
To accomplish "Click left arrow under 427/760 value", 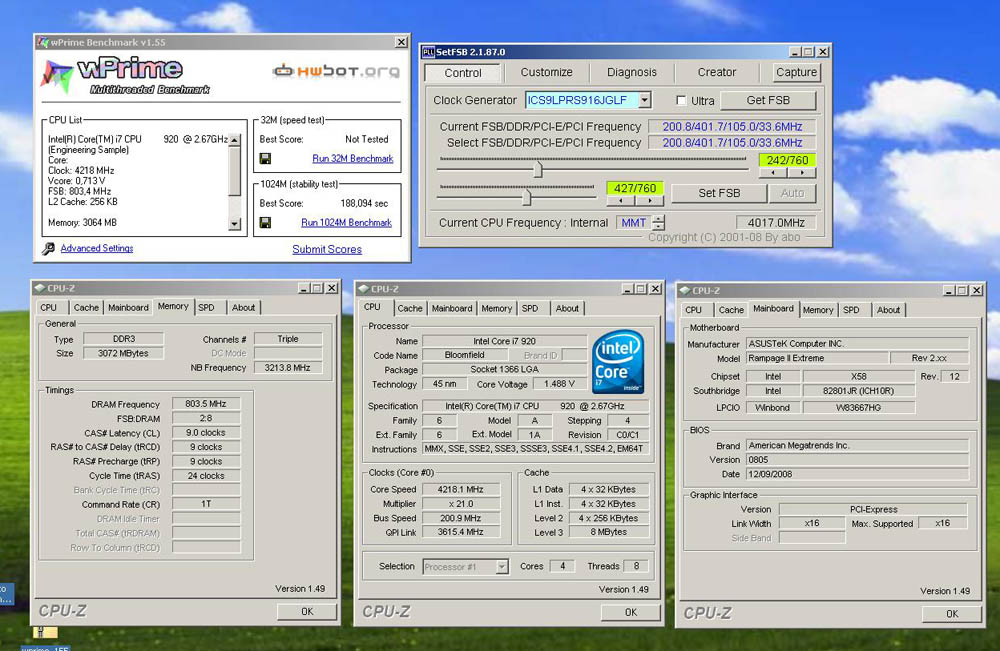I will 621,201.
